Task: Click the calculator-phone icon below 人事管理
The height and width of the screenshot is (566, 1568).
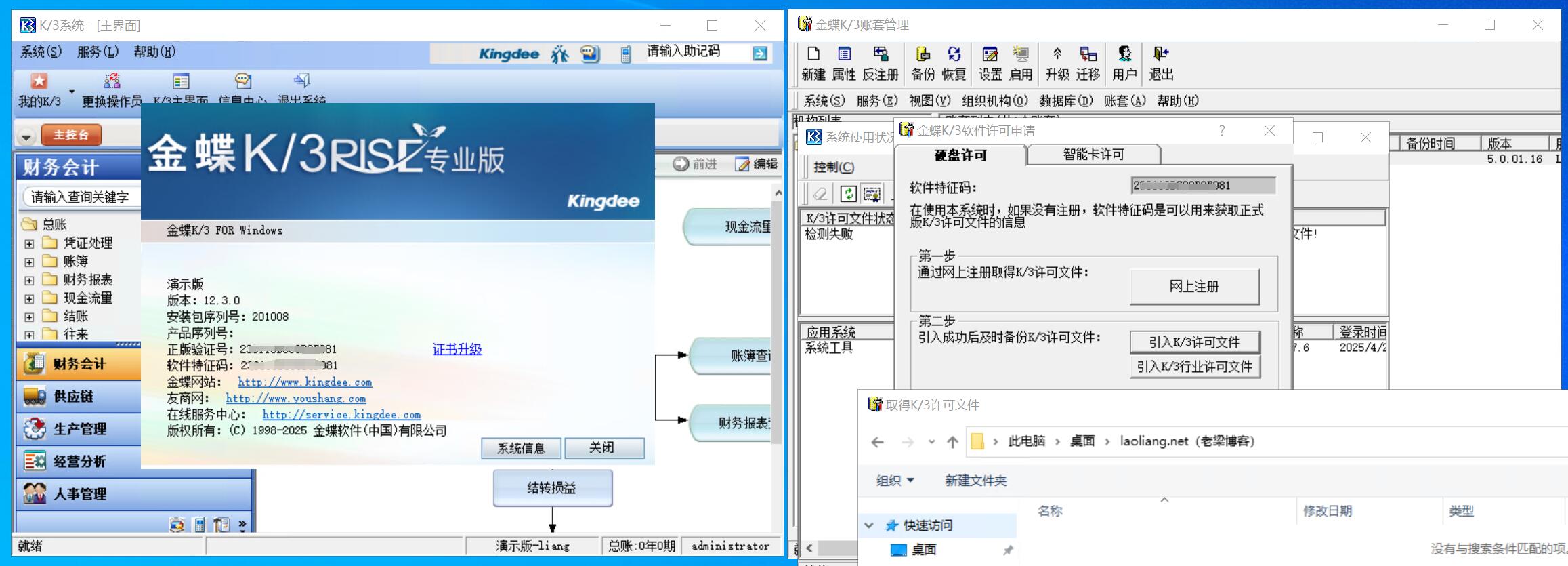Action: (x=199, y=525)
